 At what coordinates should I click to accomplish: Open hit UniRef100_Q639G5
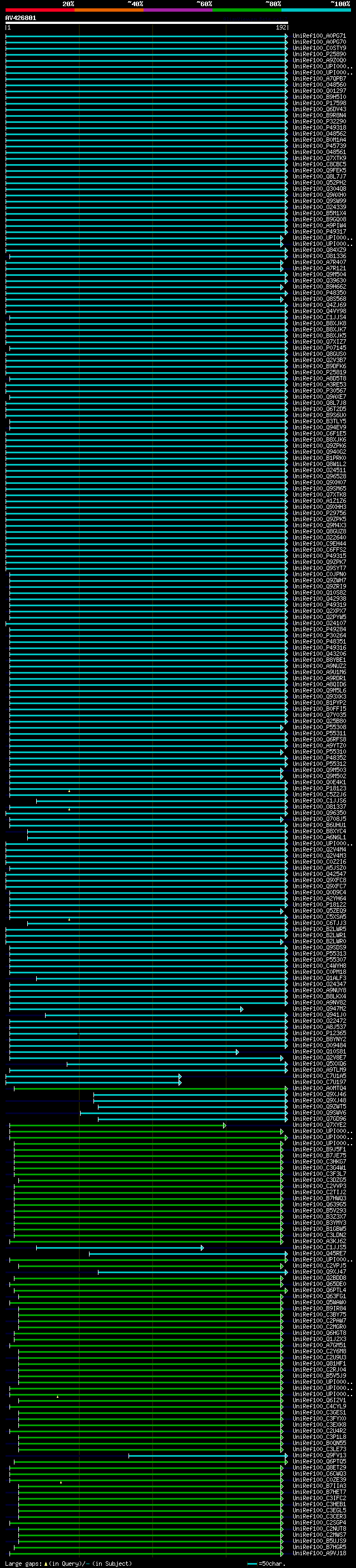coord(319,1204)
